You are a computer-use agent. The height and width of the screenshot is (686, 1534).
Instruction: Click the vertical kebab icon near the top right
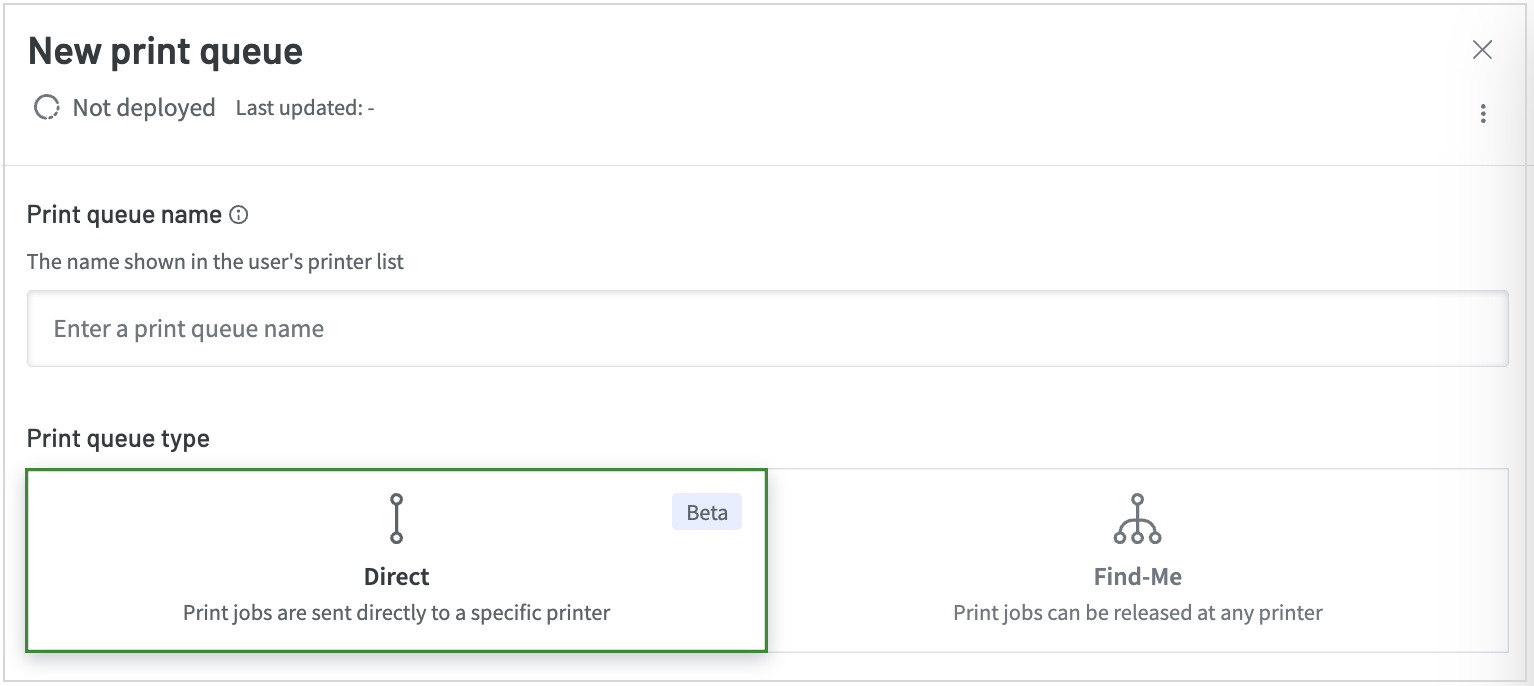click(x=1482, y=113)
